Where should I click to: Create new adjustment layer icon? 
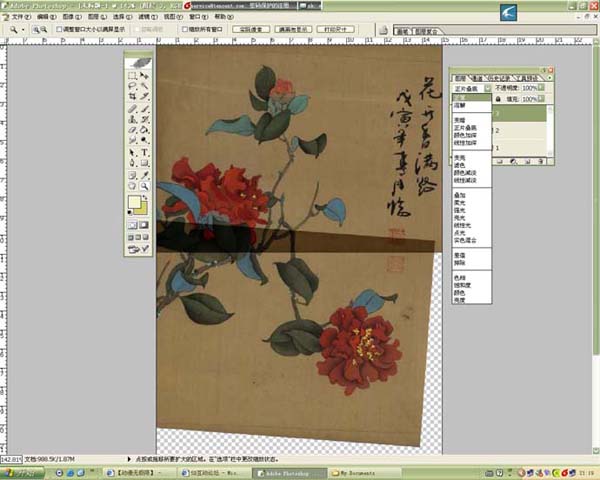pyautogui.click(x=514, y=162)
